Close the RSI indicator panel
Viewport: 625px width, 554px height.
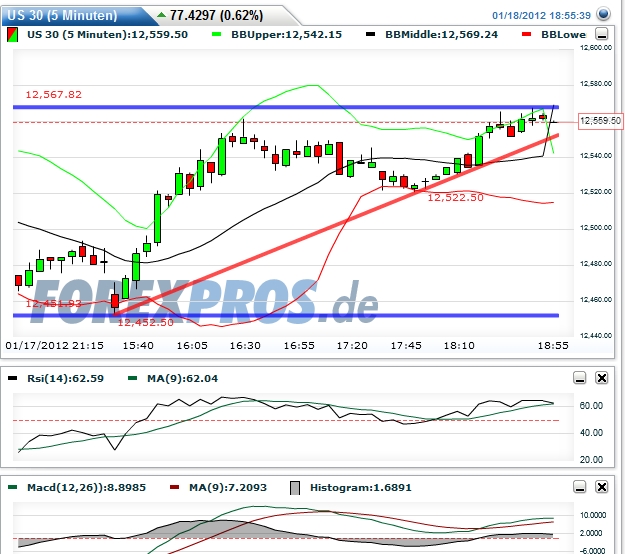coord(601,377)
